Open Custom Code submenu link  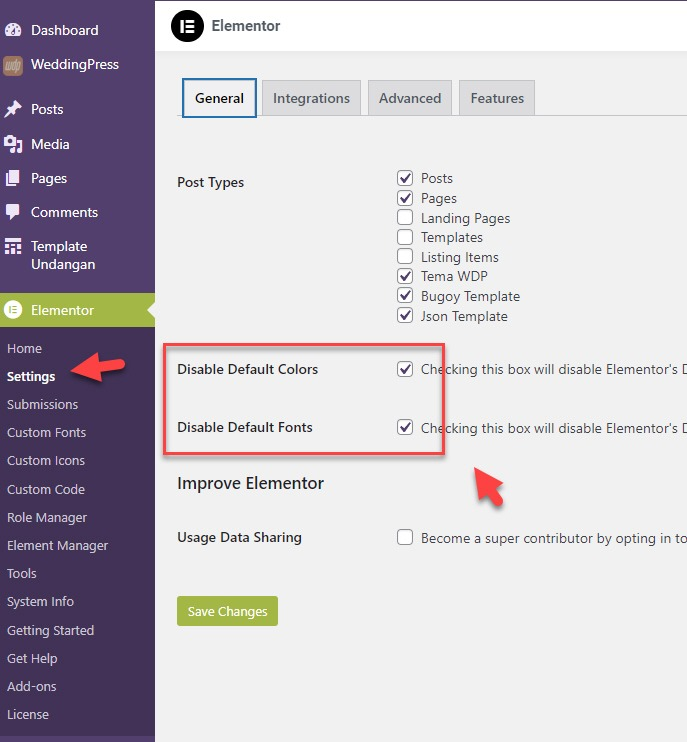tap(46, 489)
